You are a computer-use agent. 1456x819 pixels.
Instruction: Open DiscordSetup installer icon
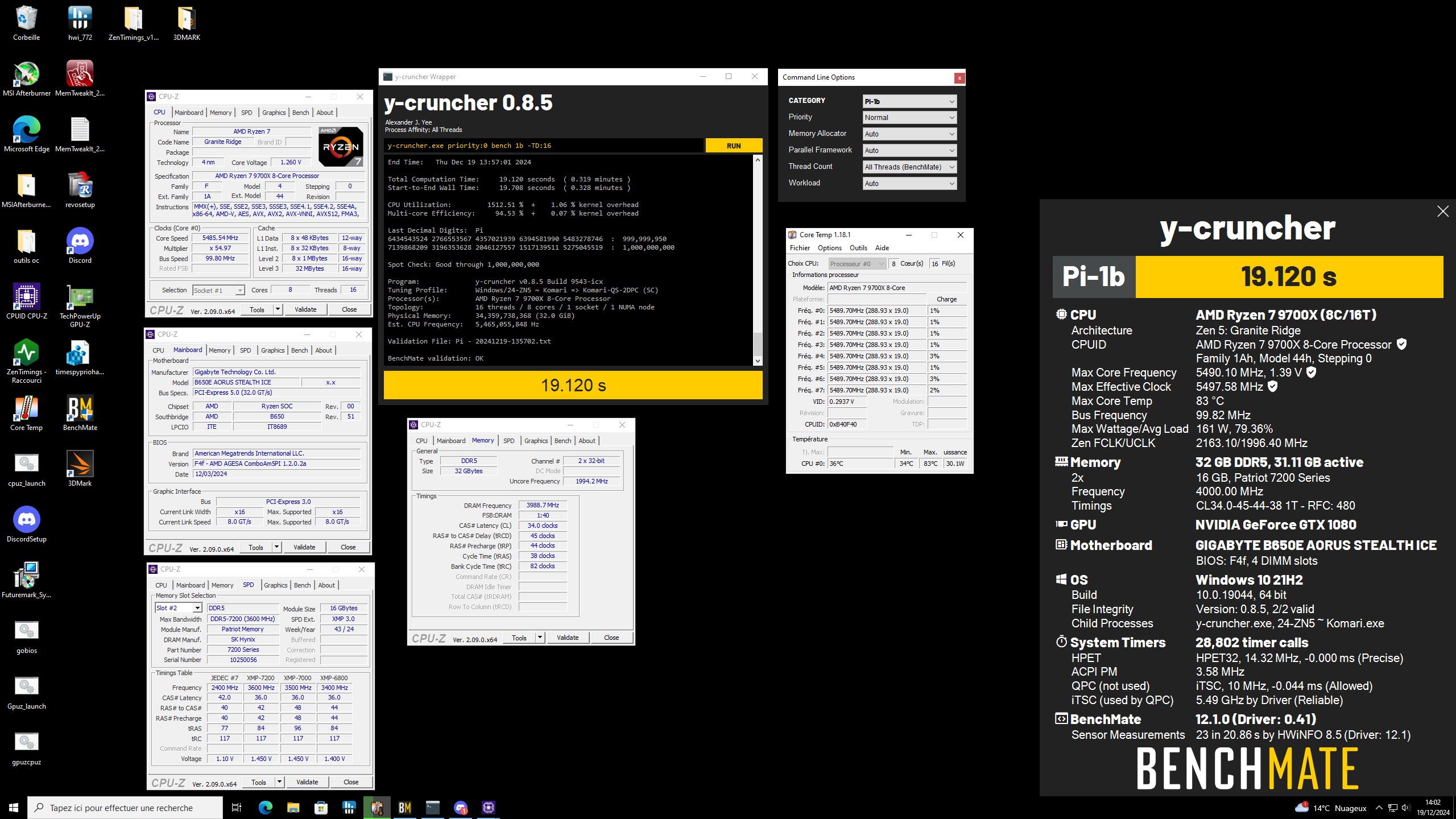click(x=26, y=524)
